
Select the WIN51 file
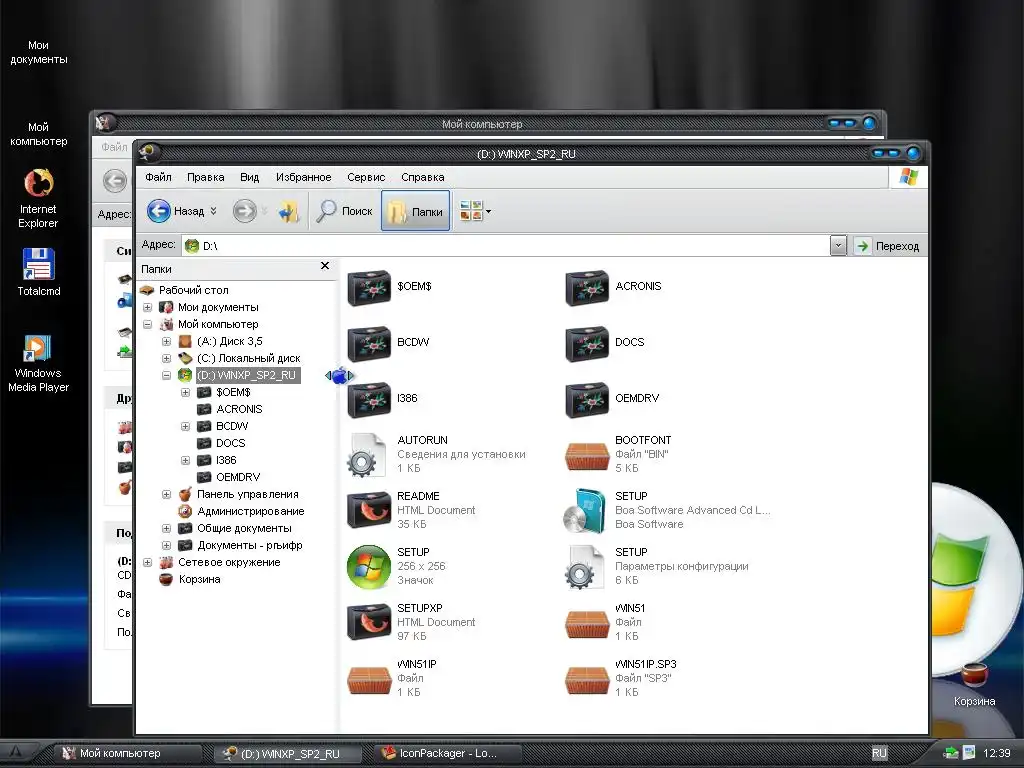coord(605,622)
